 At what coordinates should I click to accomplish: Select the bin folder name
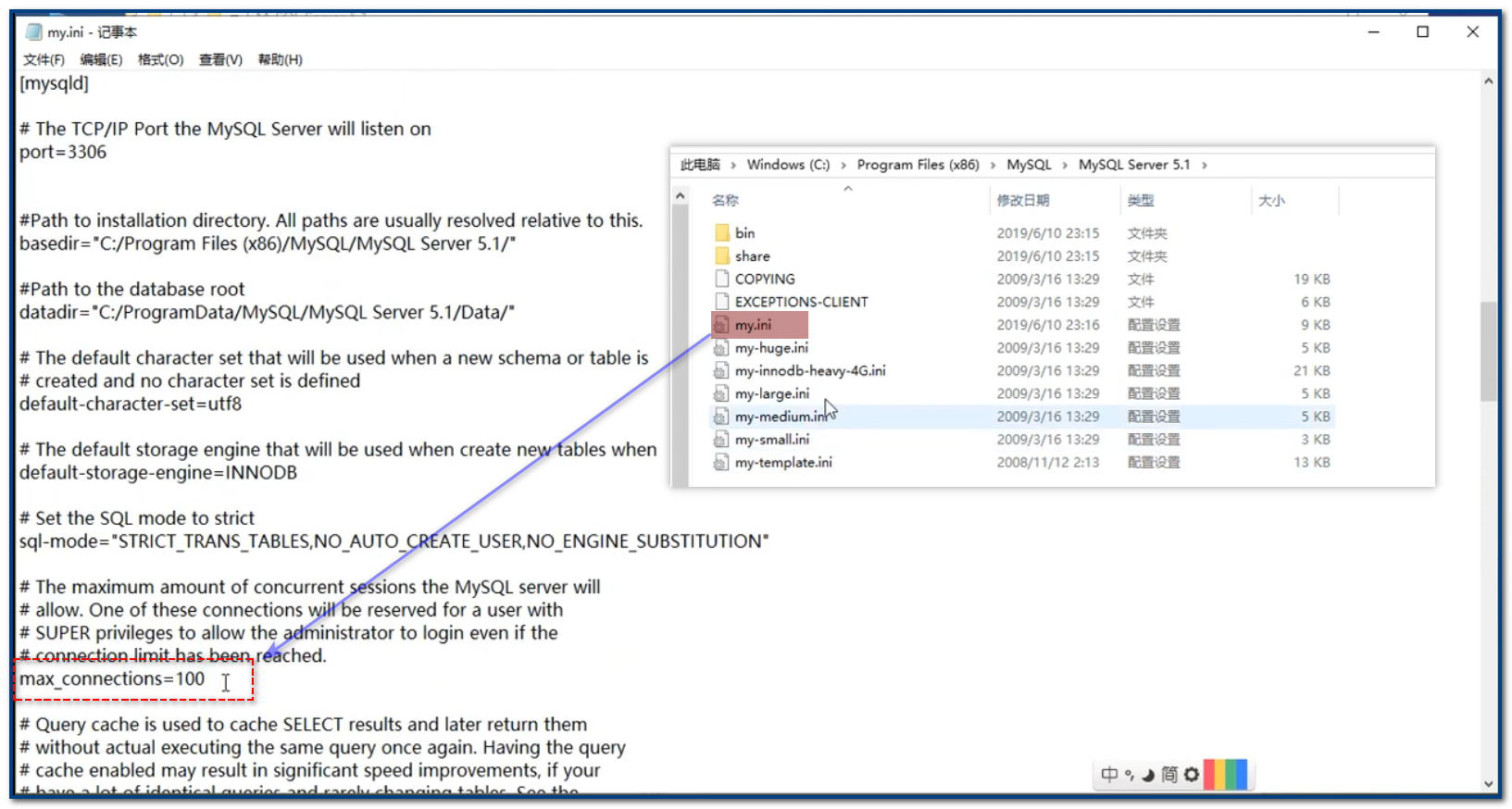click(x=745, y=232)
